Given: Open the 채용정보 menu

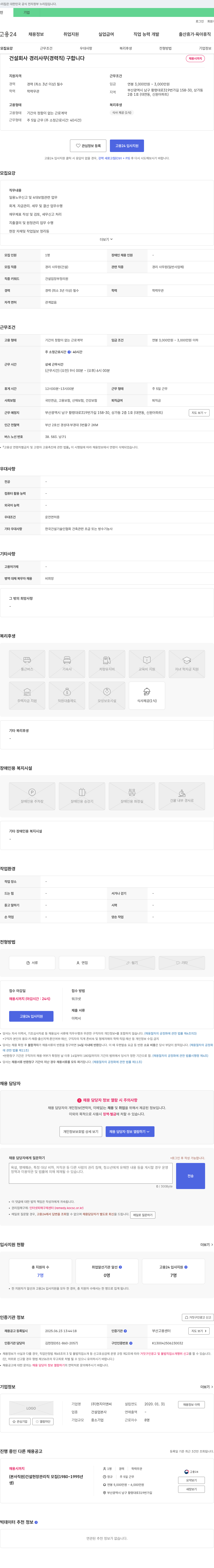Looking at the screenshot, I should pos(36,34).
